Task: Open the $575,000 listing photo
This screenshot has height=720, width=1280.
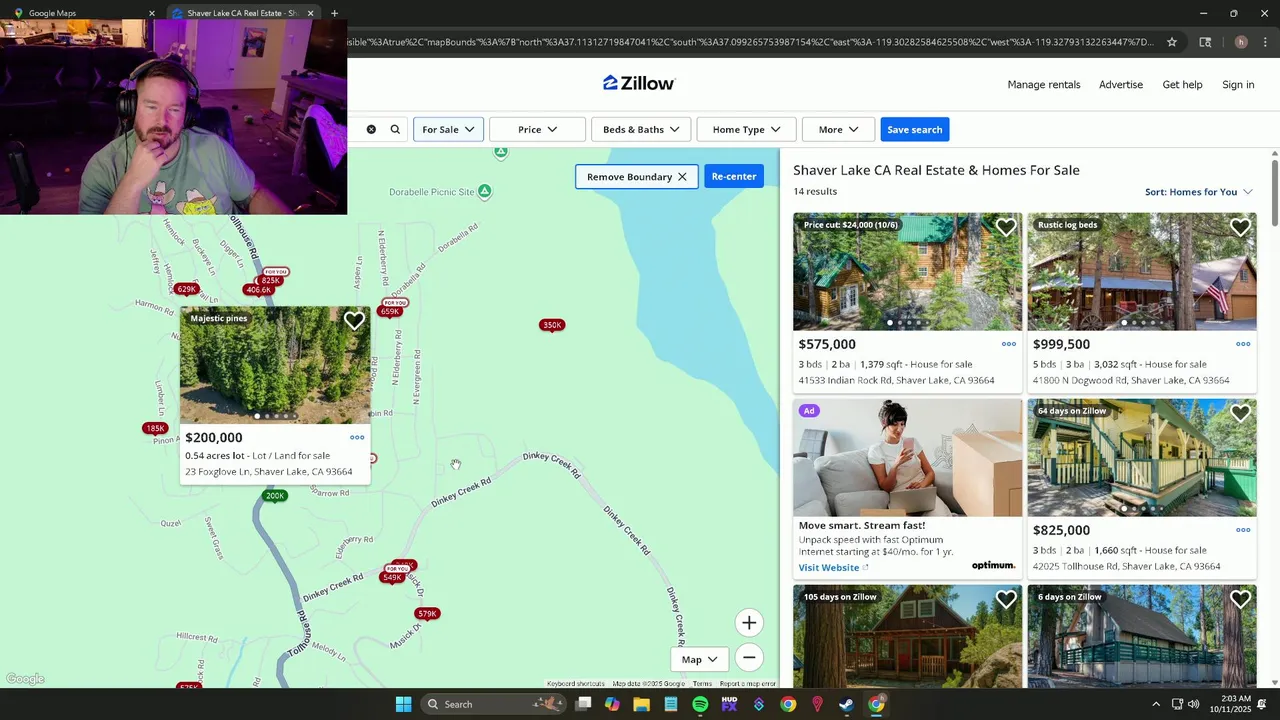Action: click(907, 271)
